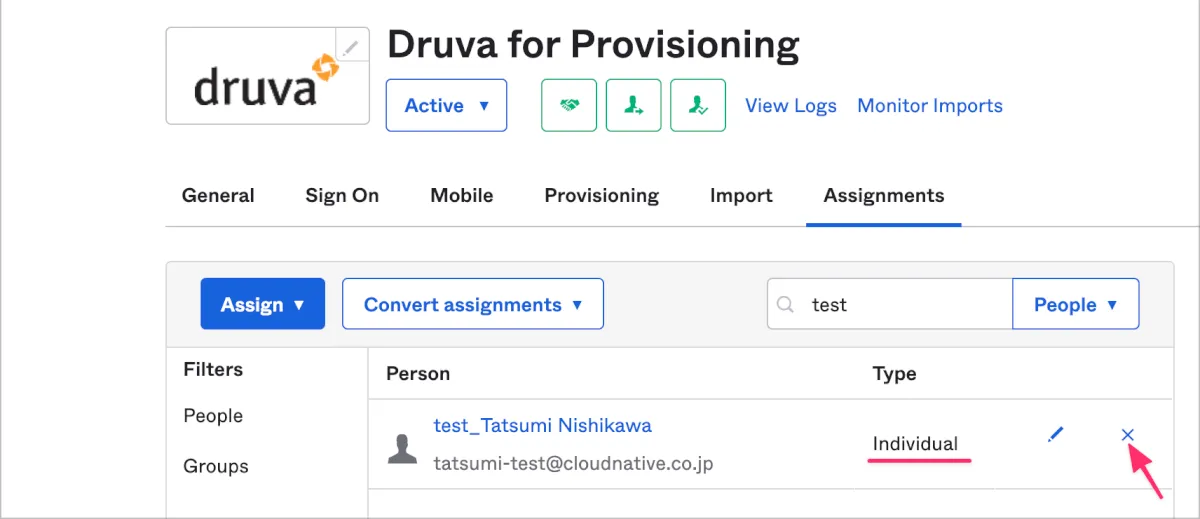Click the Monitor Imports link

point(929,105)
